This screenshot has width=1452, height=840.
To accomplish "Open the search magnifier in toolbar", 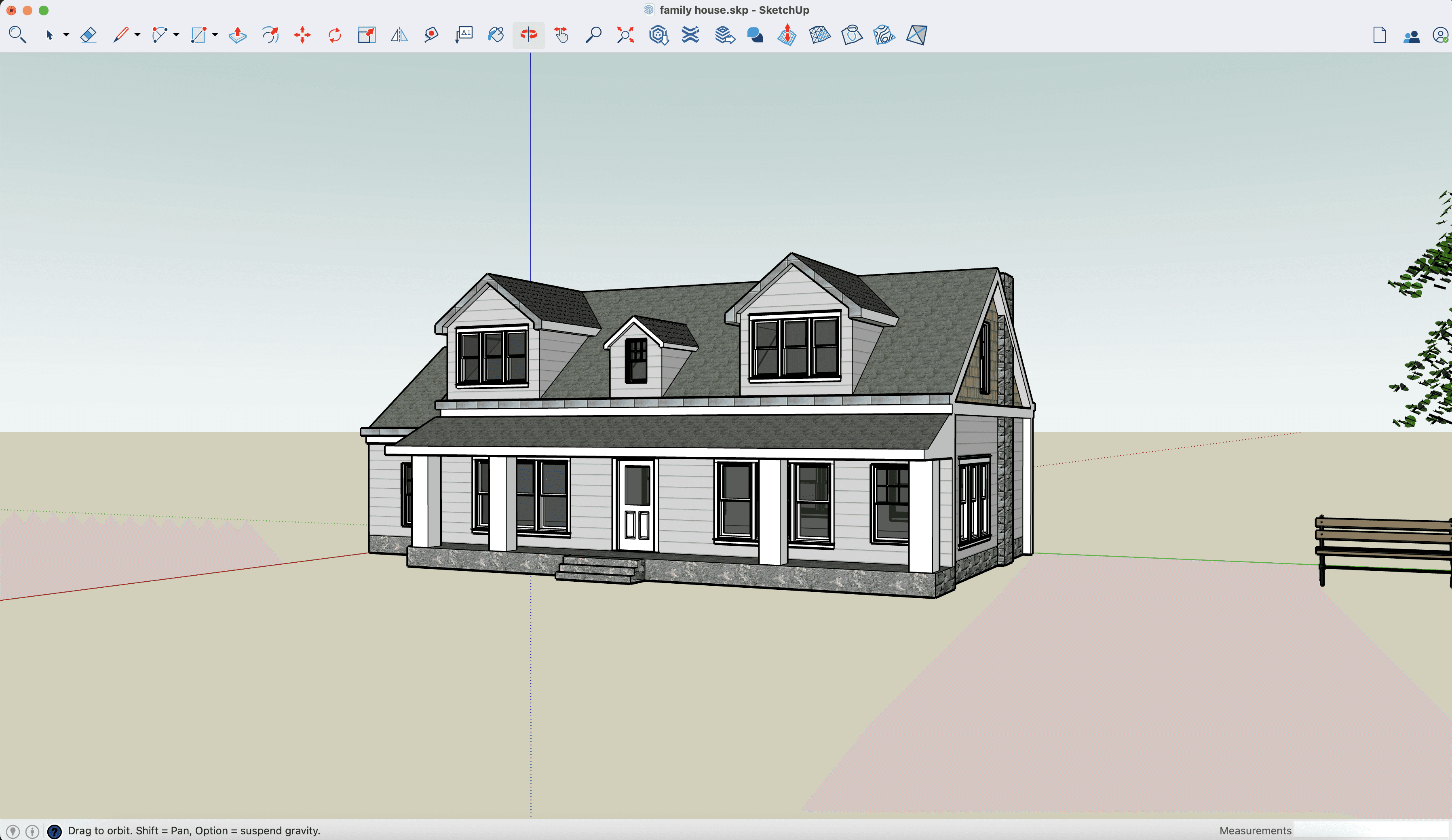I will [x=17, y=35].
